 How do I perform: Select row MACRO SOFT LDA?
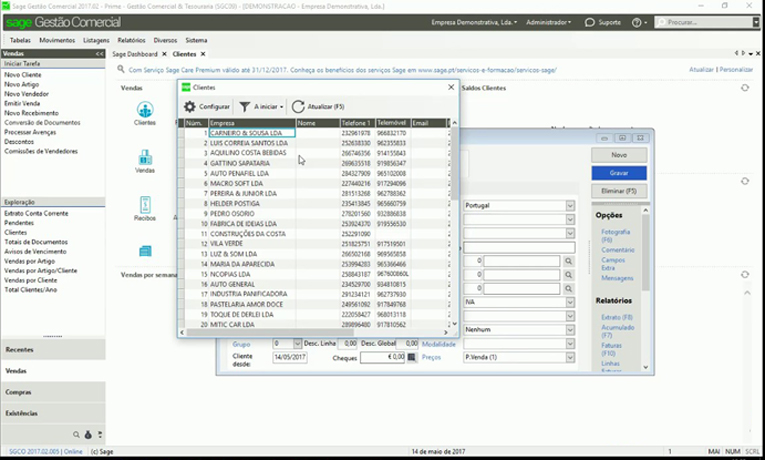point(315,183)
